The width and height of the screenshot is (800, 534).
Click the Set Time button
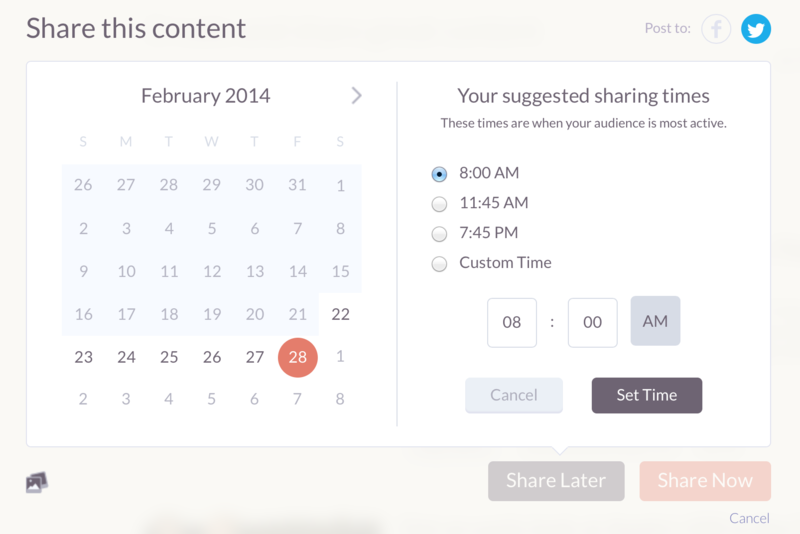click(x=647, y=395)
